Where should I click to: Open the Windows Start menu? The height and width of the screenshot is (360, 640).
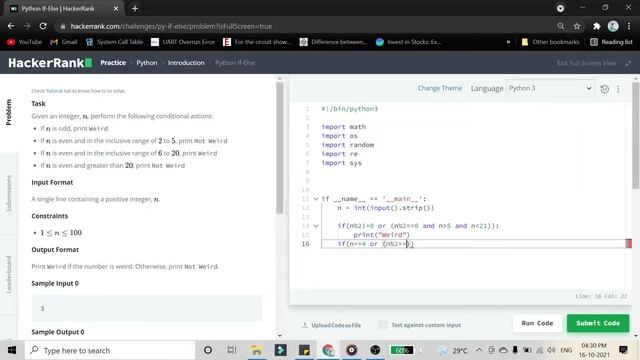click(12, 350)
